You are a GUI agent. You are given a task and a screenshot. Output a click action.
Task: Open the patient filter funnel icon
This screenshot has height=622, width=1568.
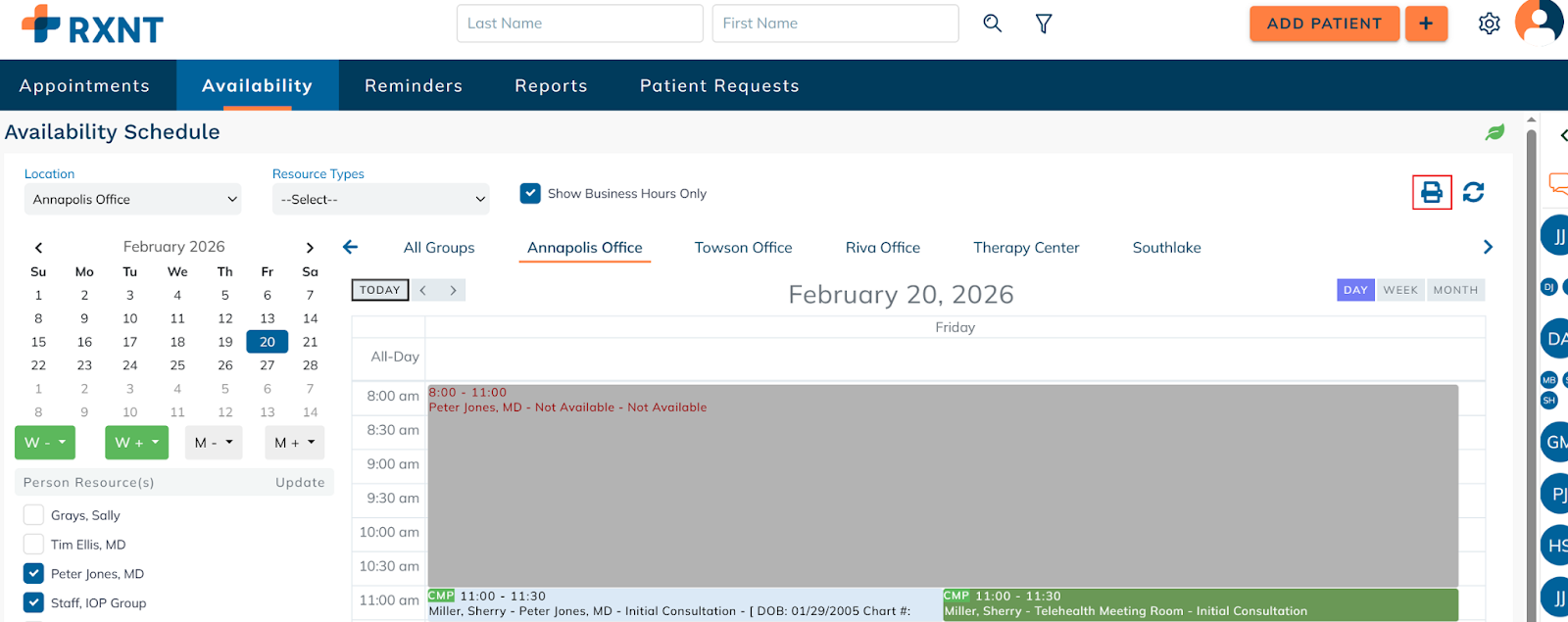point(1044,24)
